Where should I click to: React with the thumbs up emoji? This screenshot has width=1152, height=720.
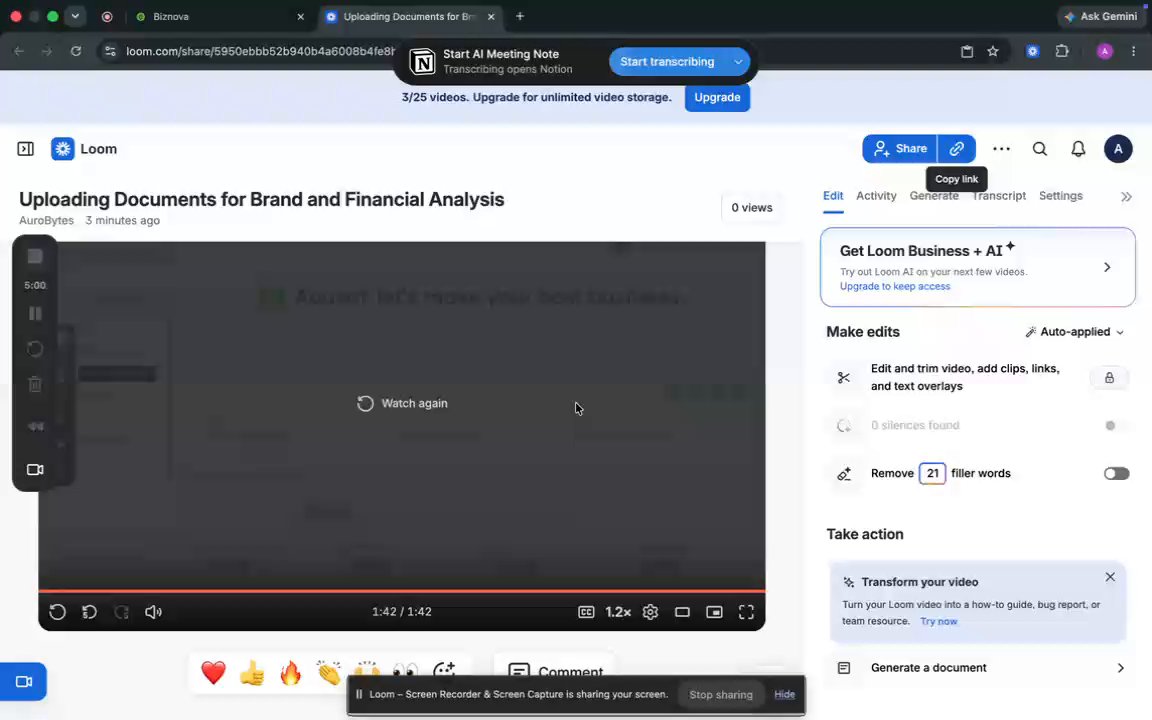point(251,672)
